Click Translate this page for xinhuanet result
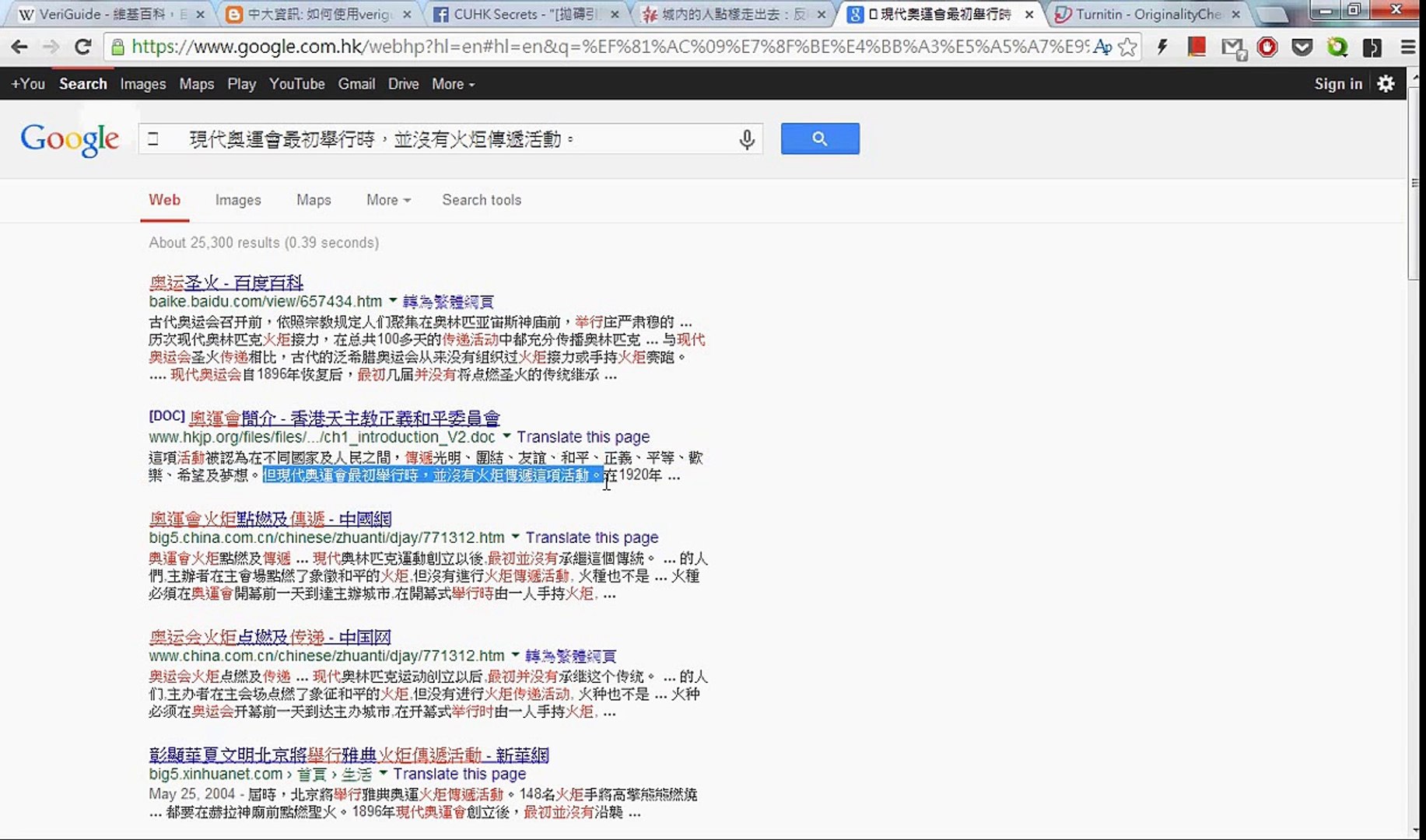This screenshot has width=1426, height=840. (459, 774)
